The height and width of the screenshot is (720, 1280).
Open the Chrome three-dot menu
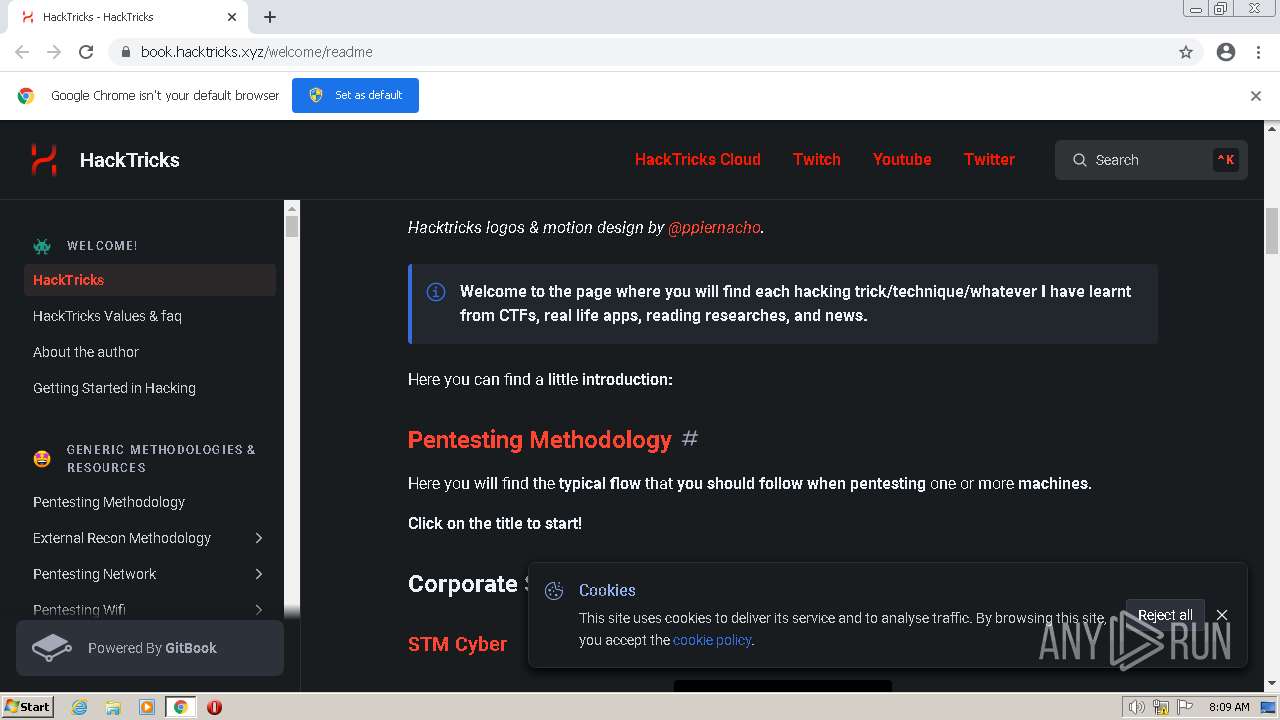pyautogui.click(x=1258, y=52)
